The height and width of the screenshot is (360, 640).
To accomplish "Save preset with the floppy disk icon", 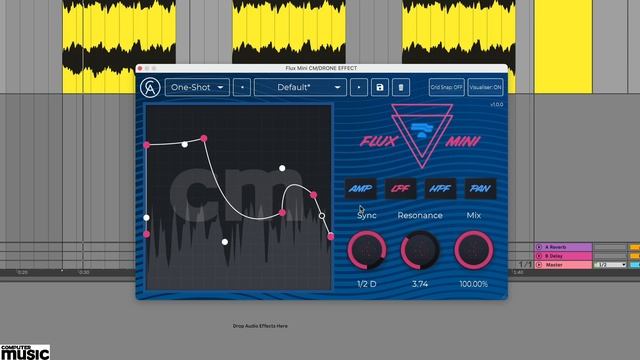I will click(380, 87).
